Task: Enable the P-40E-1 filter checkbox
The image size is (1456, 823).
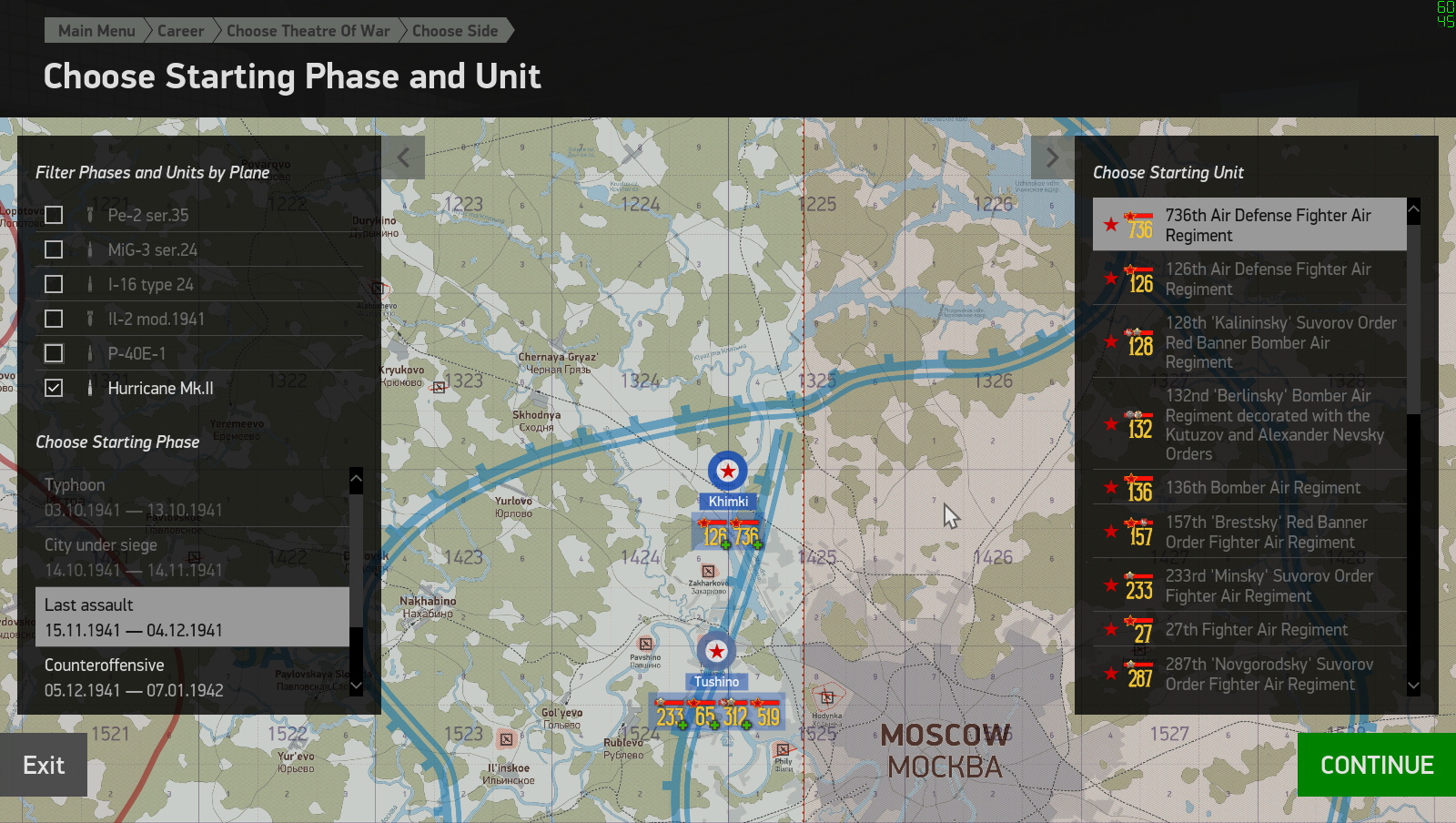Action: [x=54, y=353]
